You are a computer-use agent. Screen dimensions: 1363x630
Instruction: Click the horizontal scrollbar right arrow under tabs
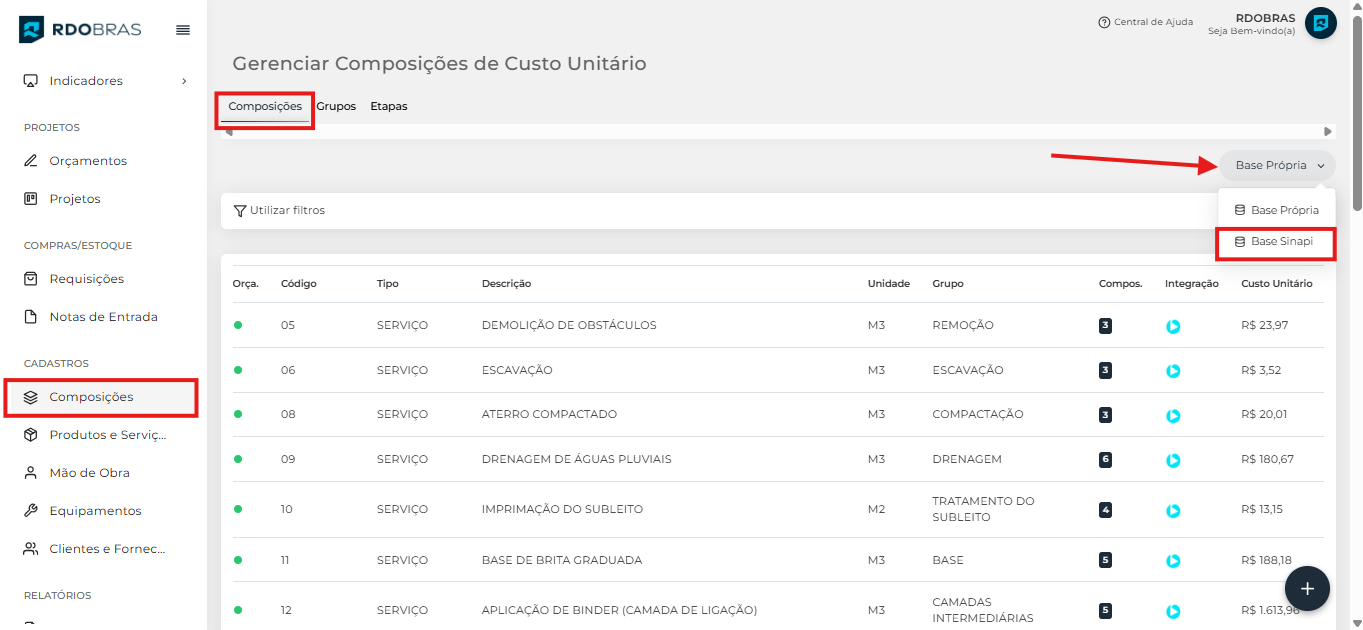coord(1328,132)
